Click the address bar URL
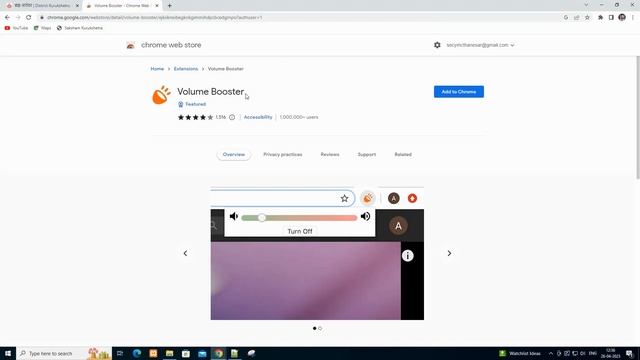 [x=154, y=18]
